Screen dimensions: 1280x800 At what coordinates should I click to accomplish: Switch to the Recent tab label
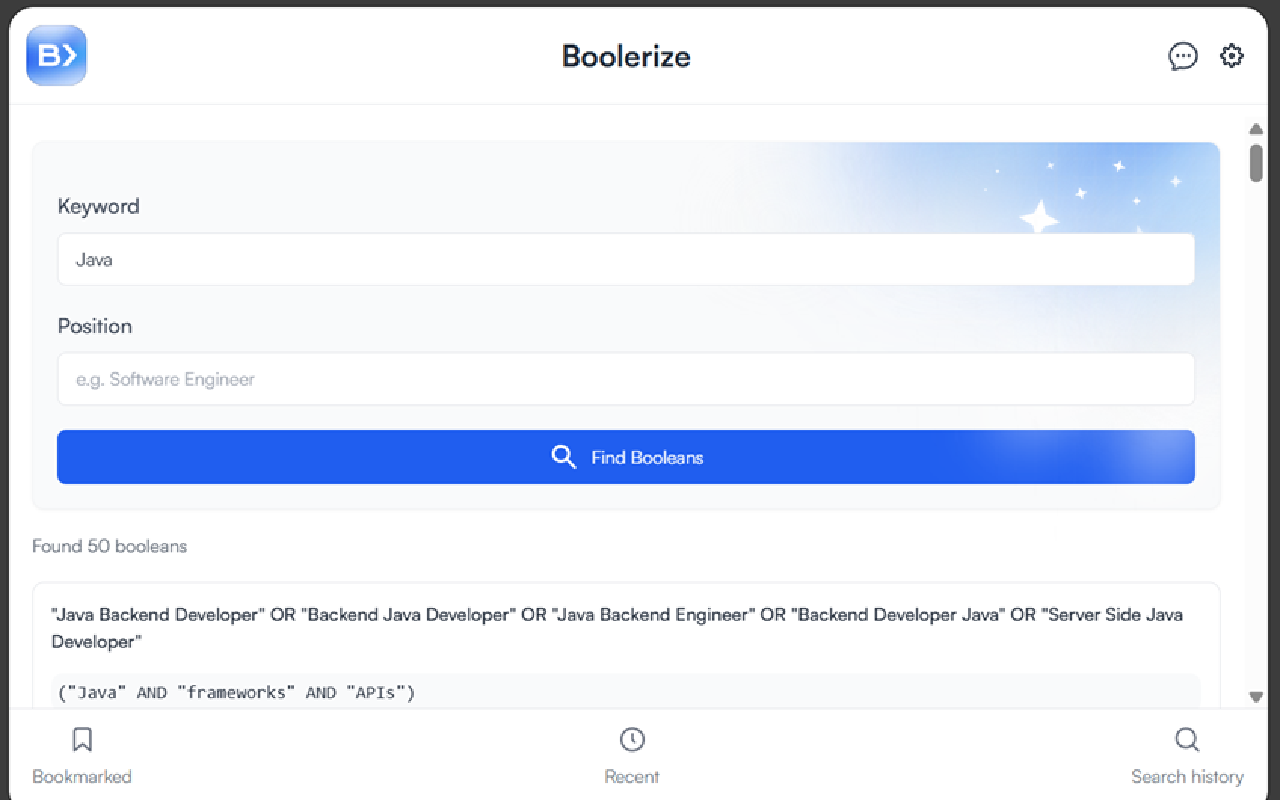(x=632, y=777)
